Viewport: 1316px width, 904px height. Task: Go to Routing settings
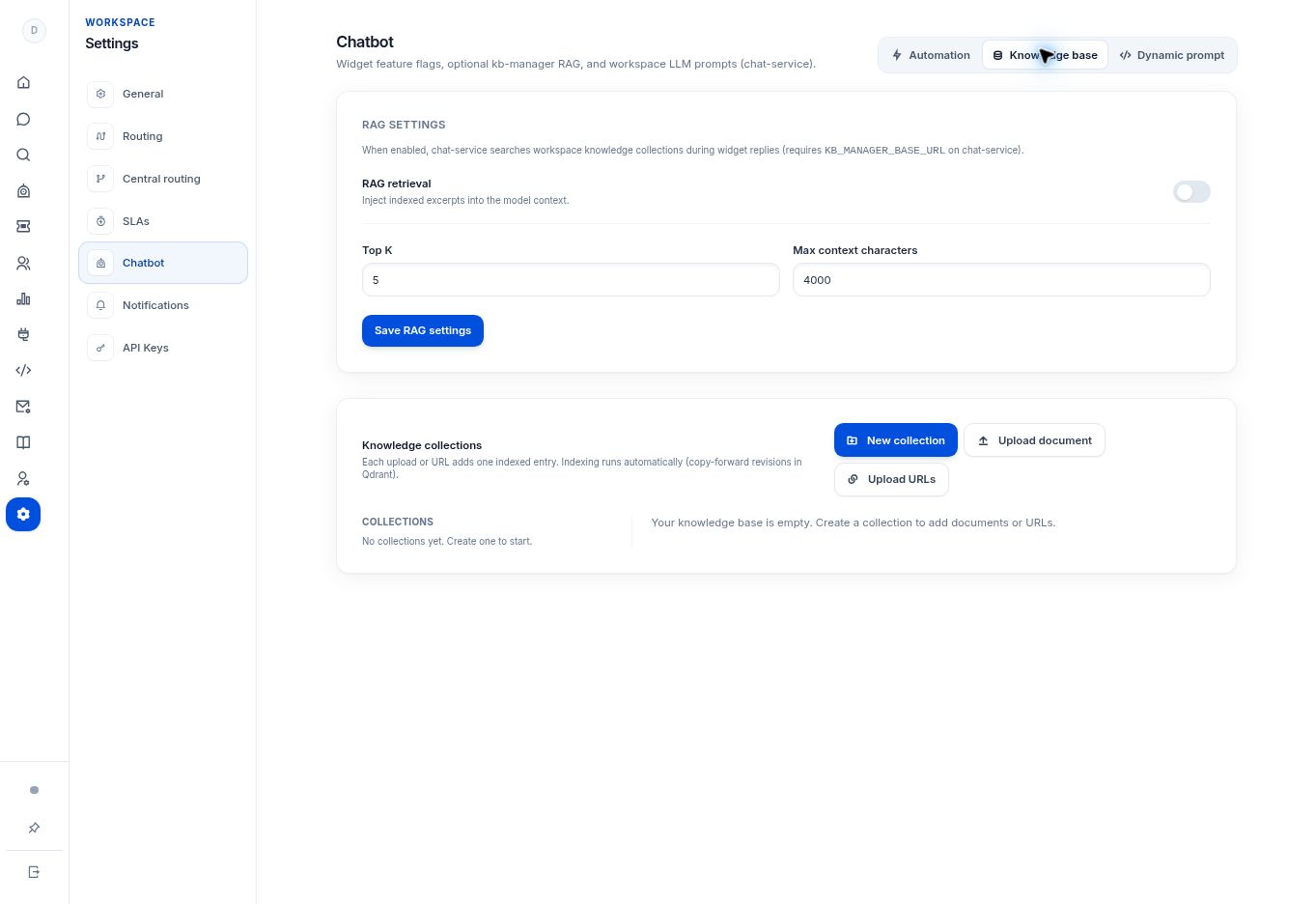(163, 136)
